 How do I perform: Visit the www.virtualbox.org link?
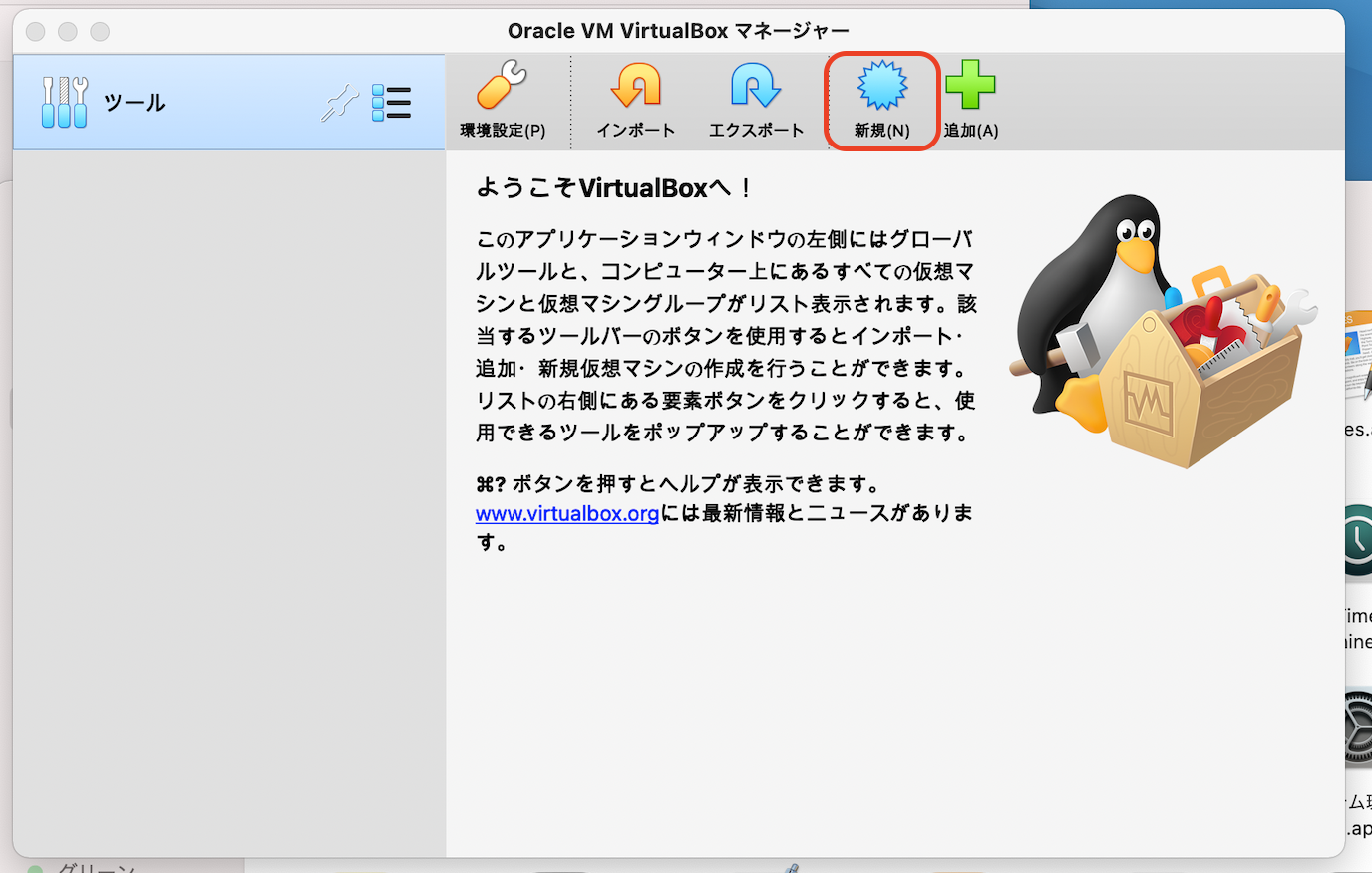[x=566, y=513]
